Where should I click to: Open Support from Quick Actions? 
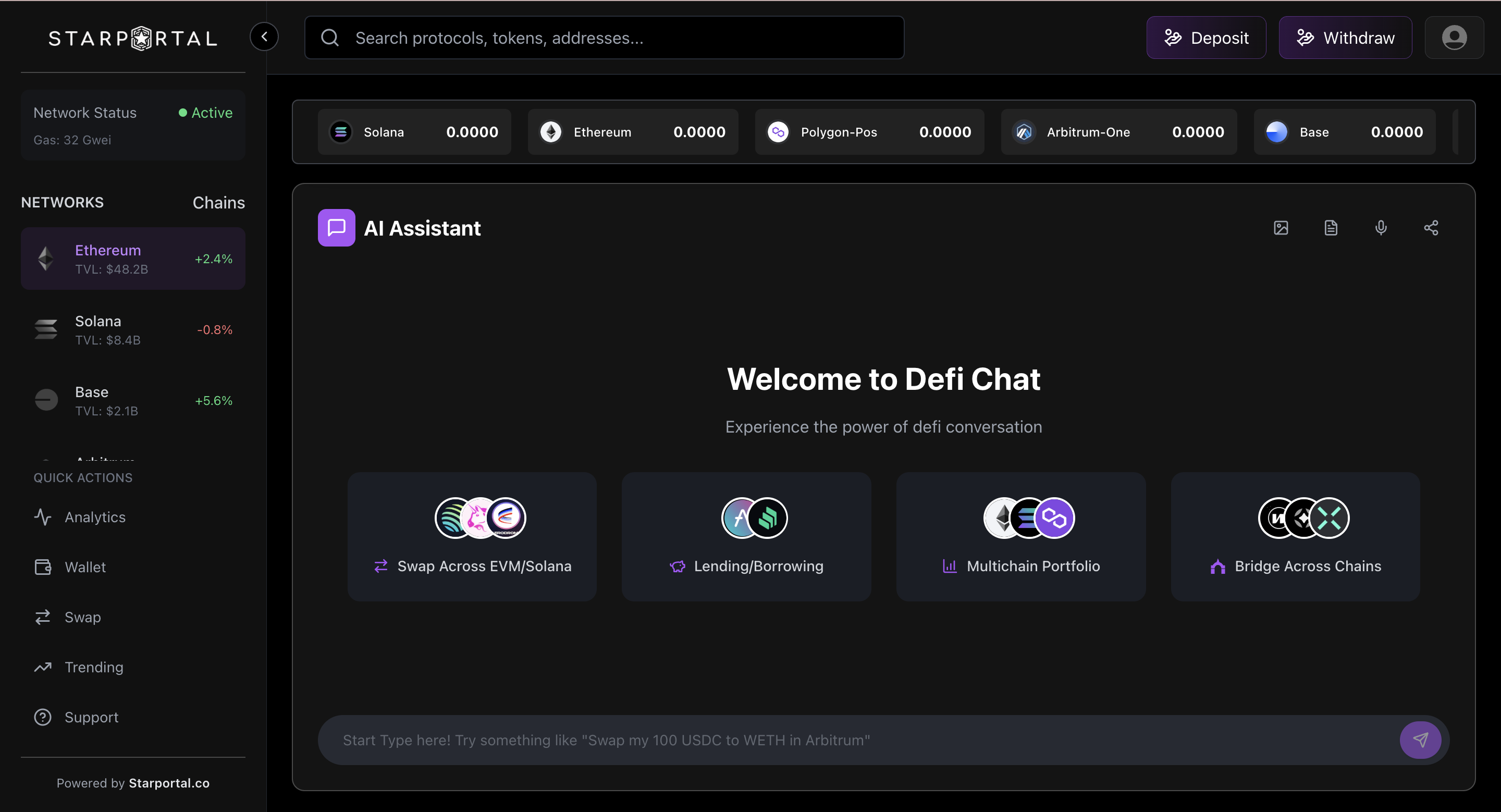point(133,717)
